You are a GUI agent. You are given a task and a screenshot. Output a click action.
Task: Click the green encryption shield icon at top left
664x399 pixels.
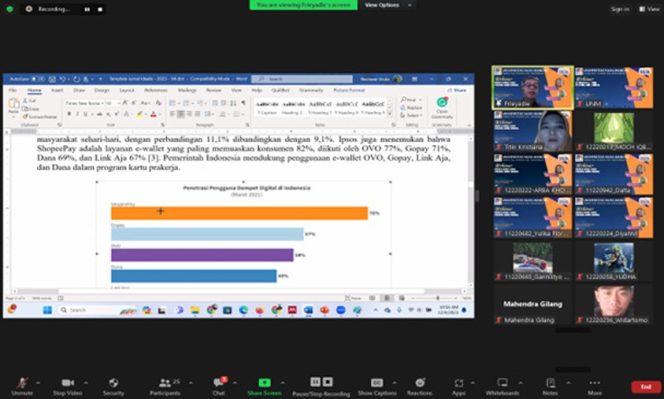(10, 9)
